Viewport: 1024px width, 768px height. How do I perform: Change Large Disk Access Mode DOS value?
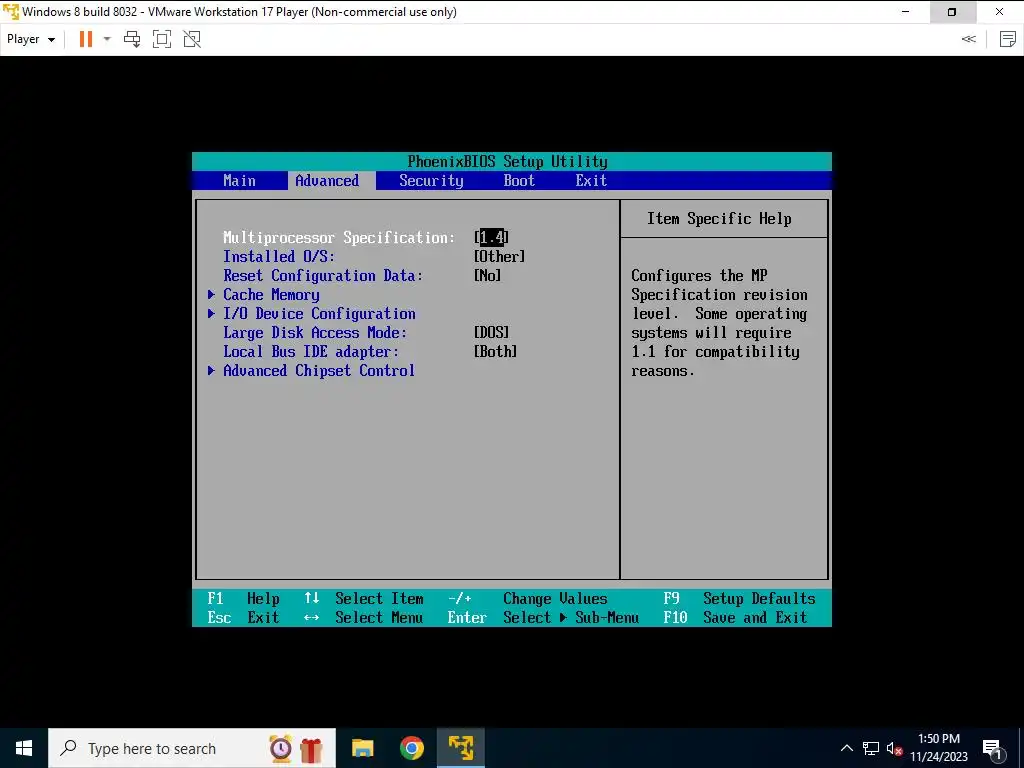492,332
